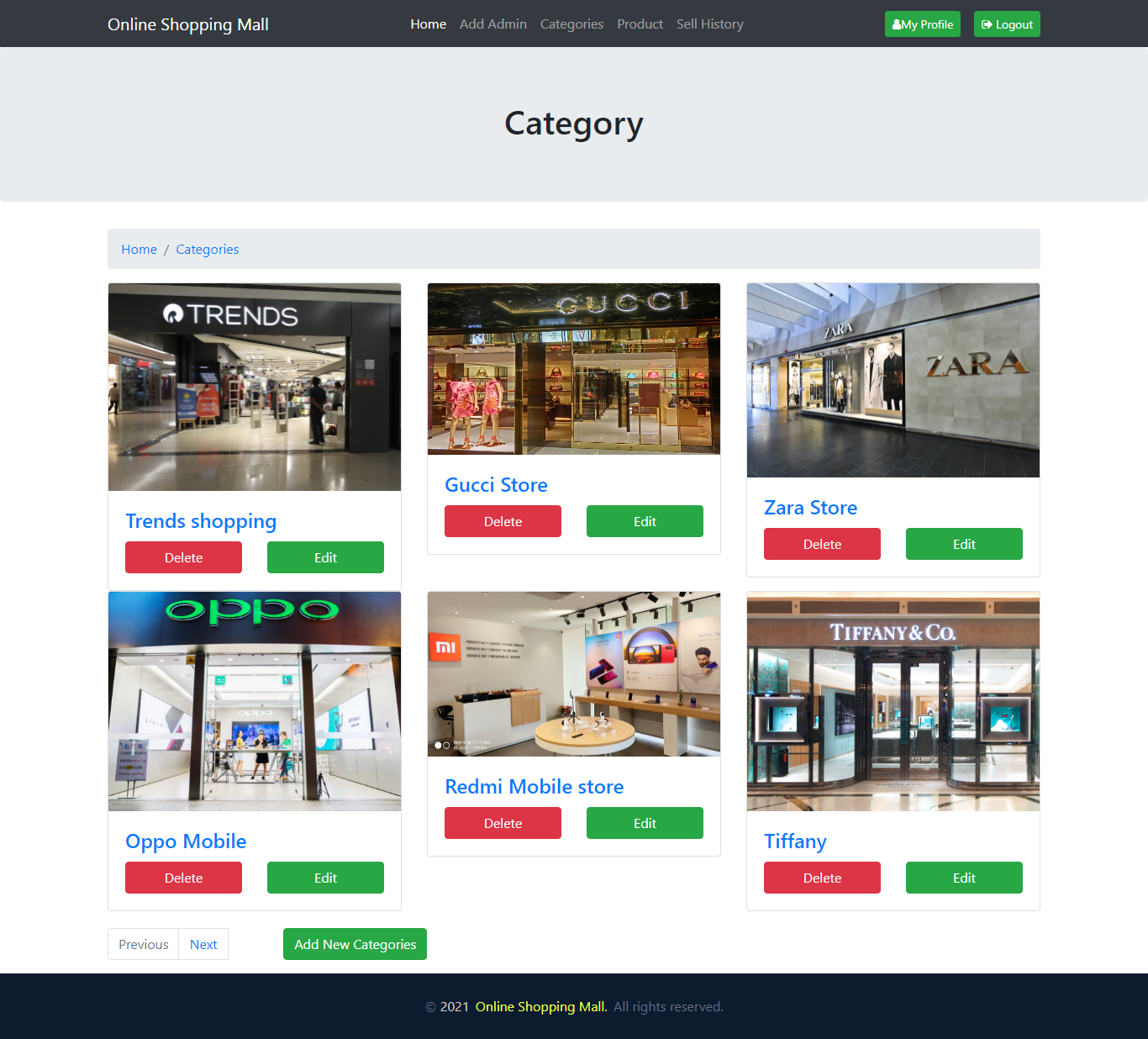1148x1039 pixels.
Task: Delete the Redmi Mobile store category
Action: pyautogui.click(x=503, y=823)
